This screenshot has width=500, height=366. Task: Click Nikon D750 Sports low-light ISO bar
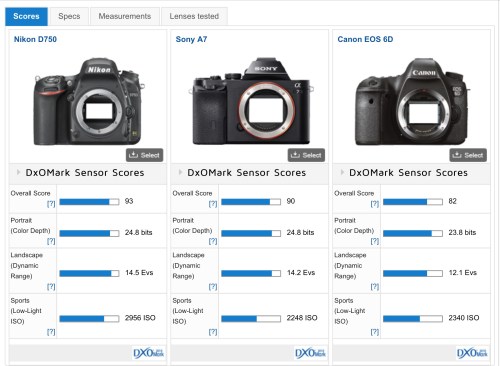point(89,319)
